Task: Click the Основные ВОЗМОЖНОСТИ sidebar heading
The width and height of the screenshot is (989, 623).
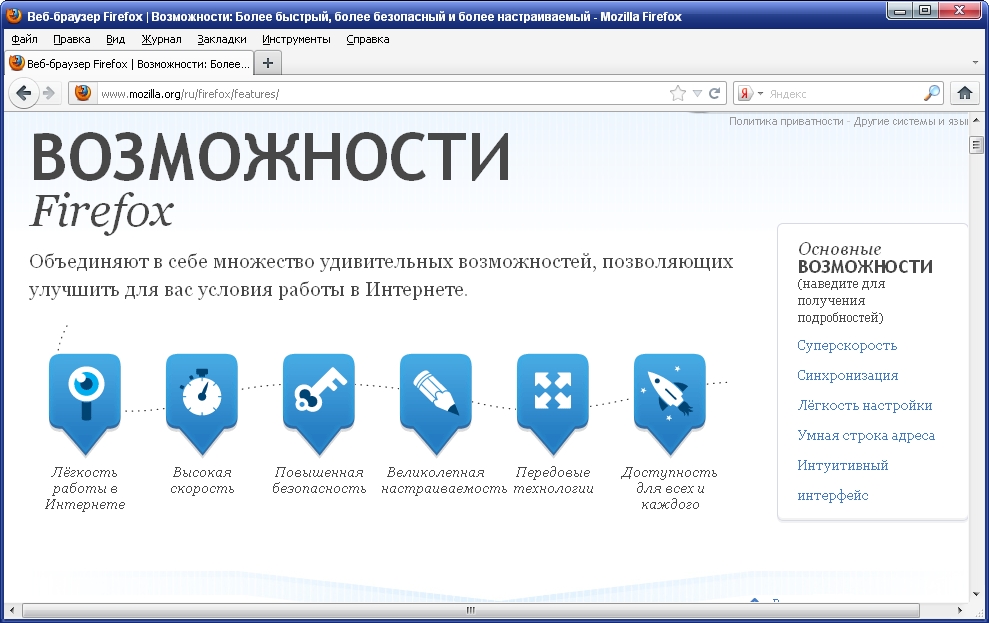Action: [x=865, y=258]
